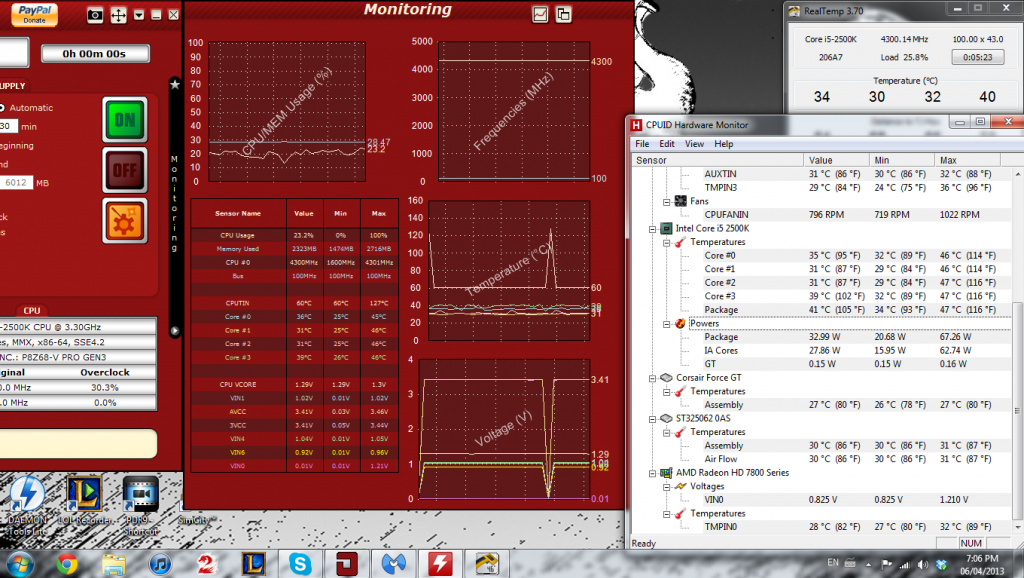Open the OCCT dropdown arrow menu beside the move icon
The width and height of the screenshot is (1024, 578).
pos(138,14)
